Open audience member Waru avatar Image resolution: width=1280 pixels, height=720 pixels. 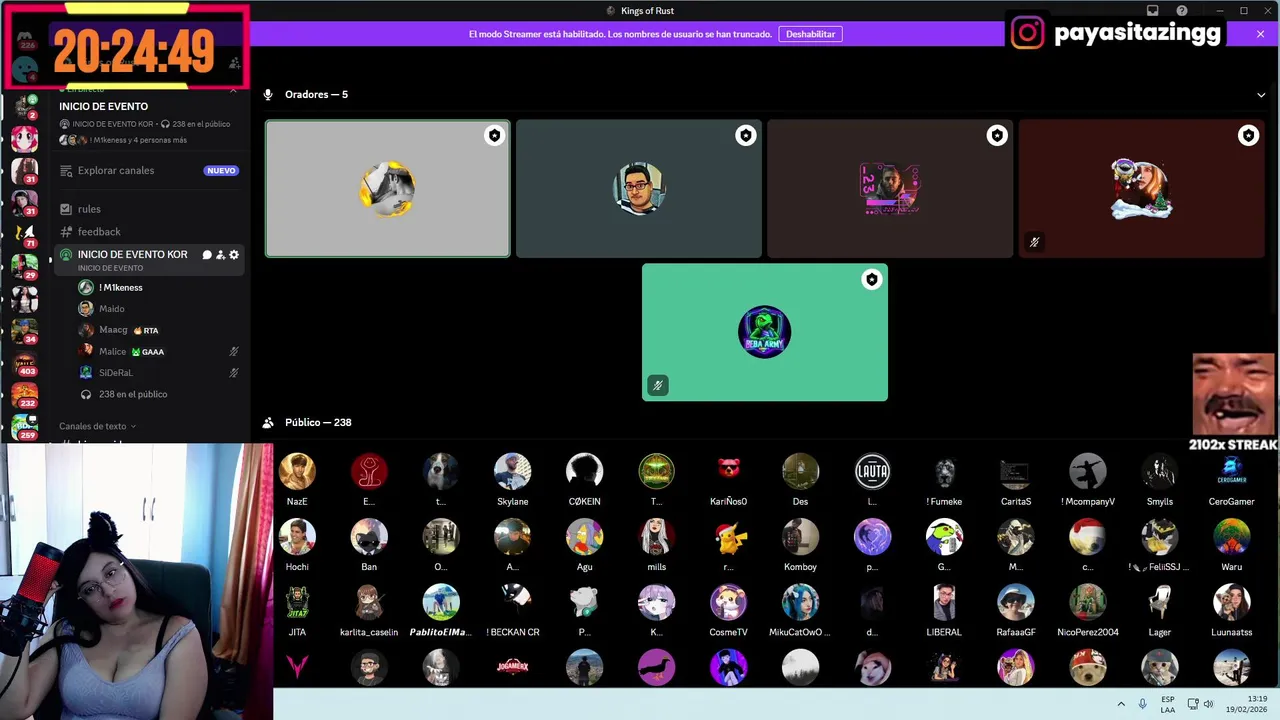coord(1231,537)
